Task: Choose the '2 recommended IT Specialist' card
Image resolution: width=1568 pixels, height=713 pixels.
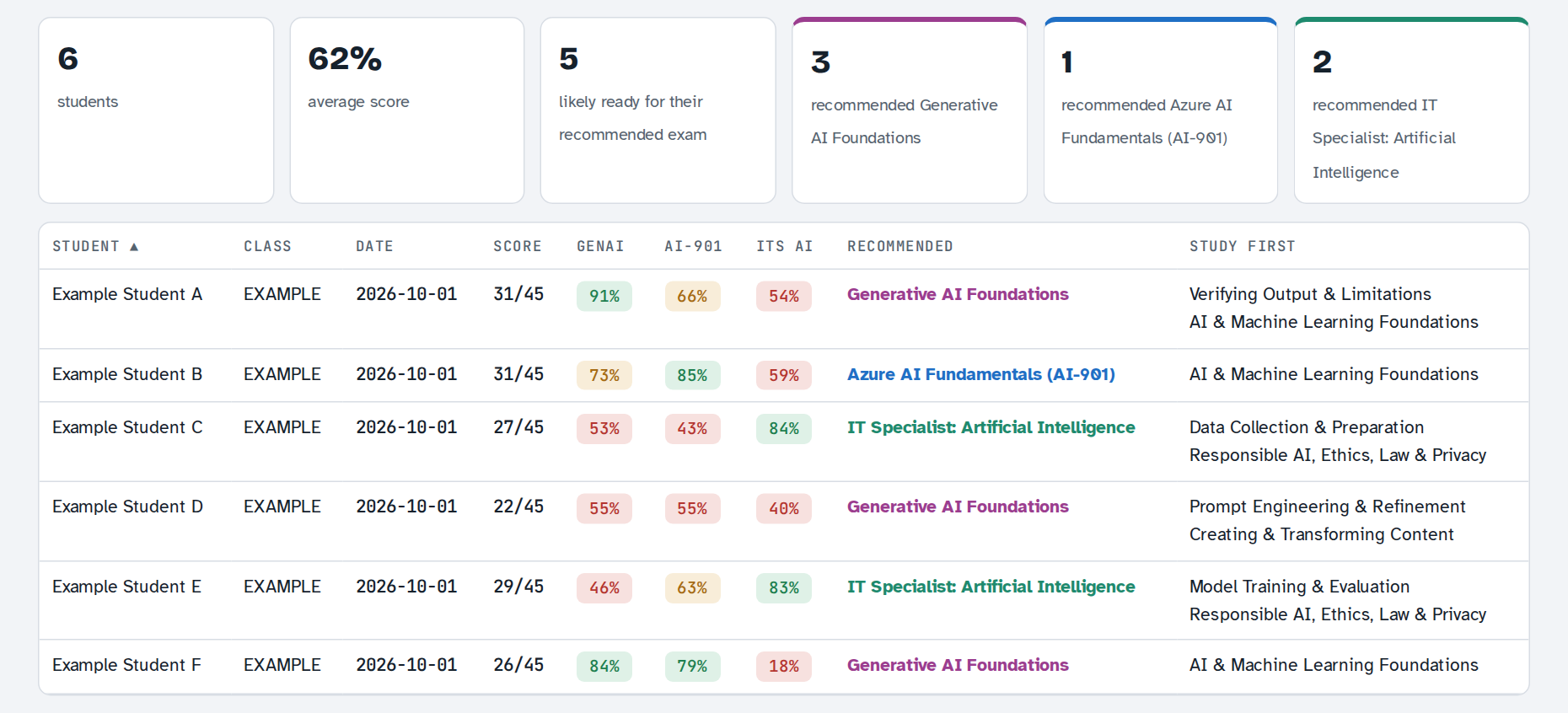Action: [x=1411, y=110]
